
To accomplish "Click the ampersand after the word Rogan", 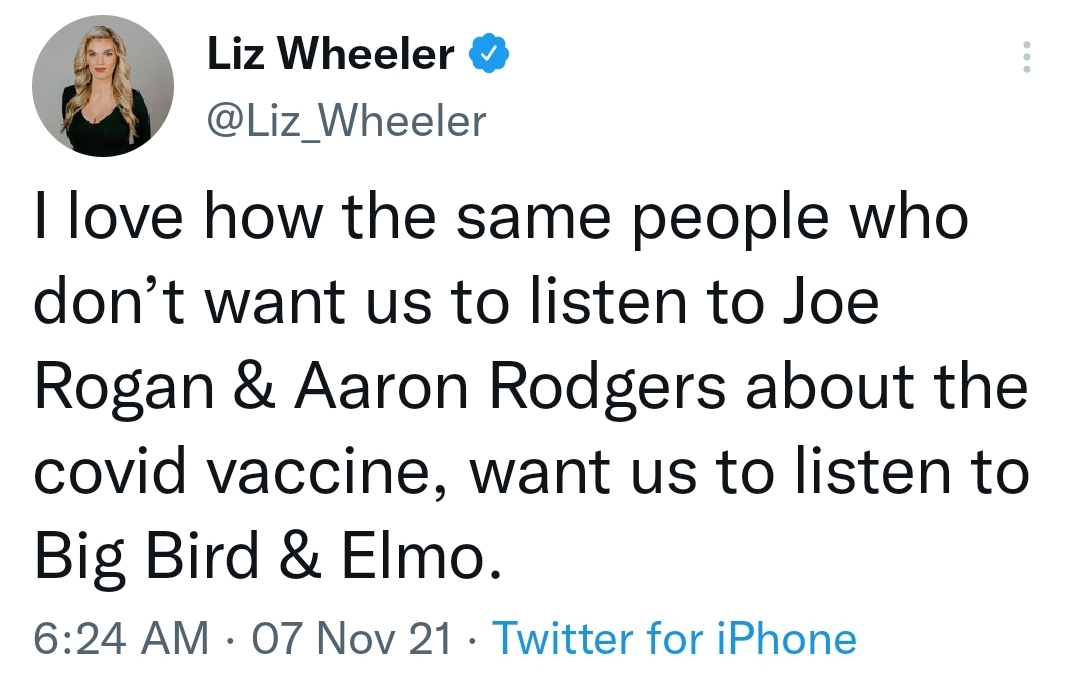I will [255, 386].
